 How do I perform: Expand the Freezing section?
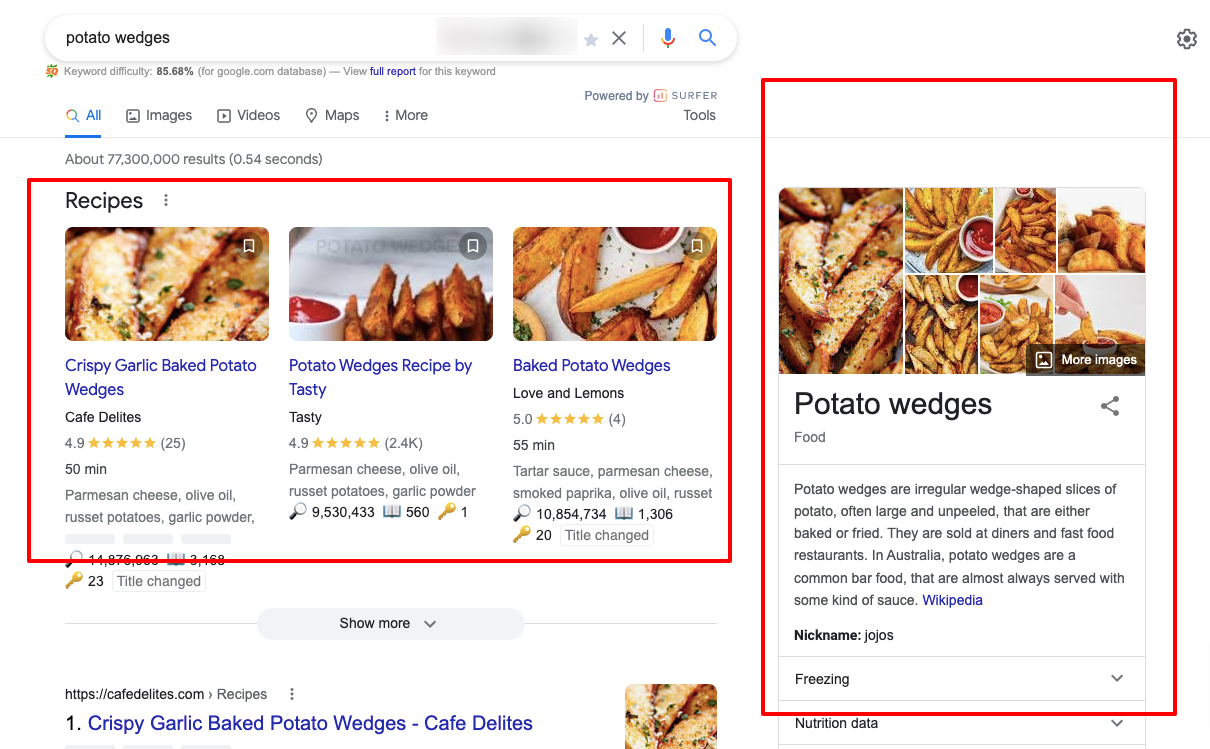(1116, 678)
